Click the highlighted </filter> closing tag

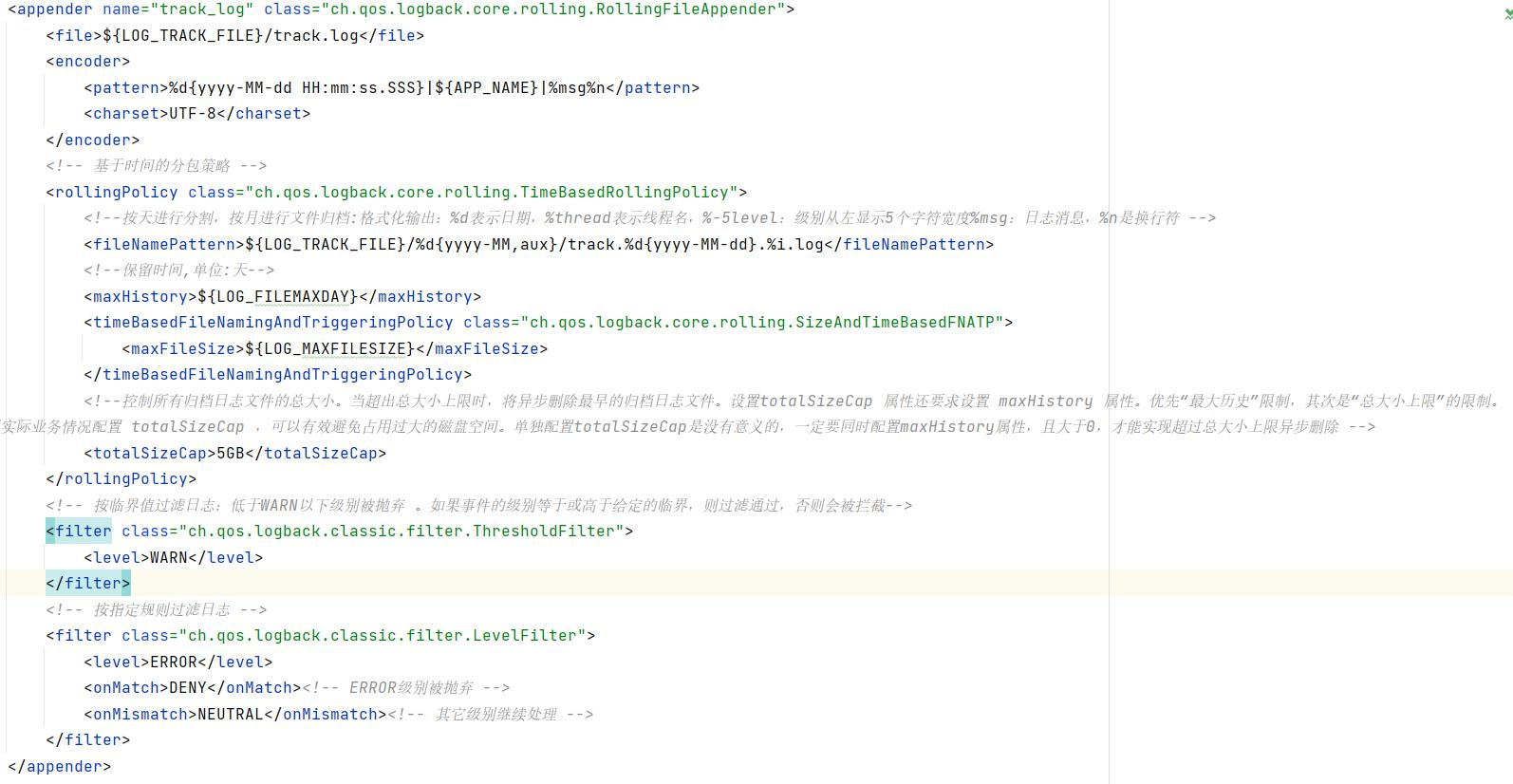pyautogui.click(x=88, y=584)
